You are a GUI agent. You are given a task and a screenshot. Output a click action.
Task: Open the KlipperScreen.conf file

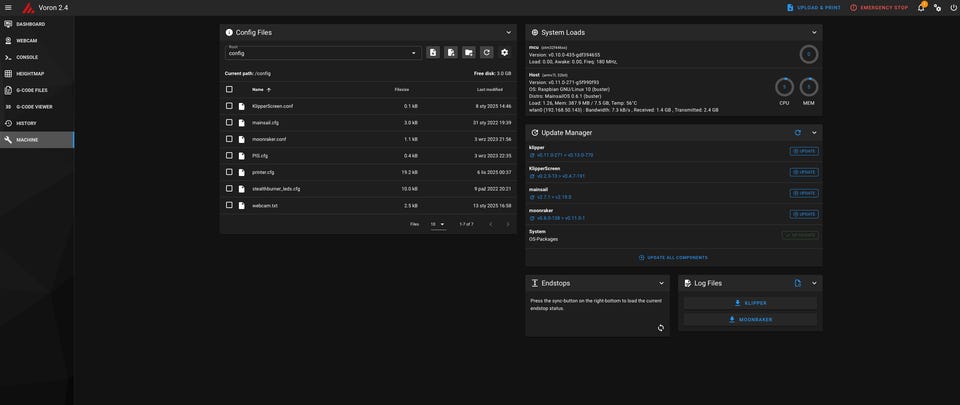[x=272, y=106]
